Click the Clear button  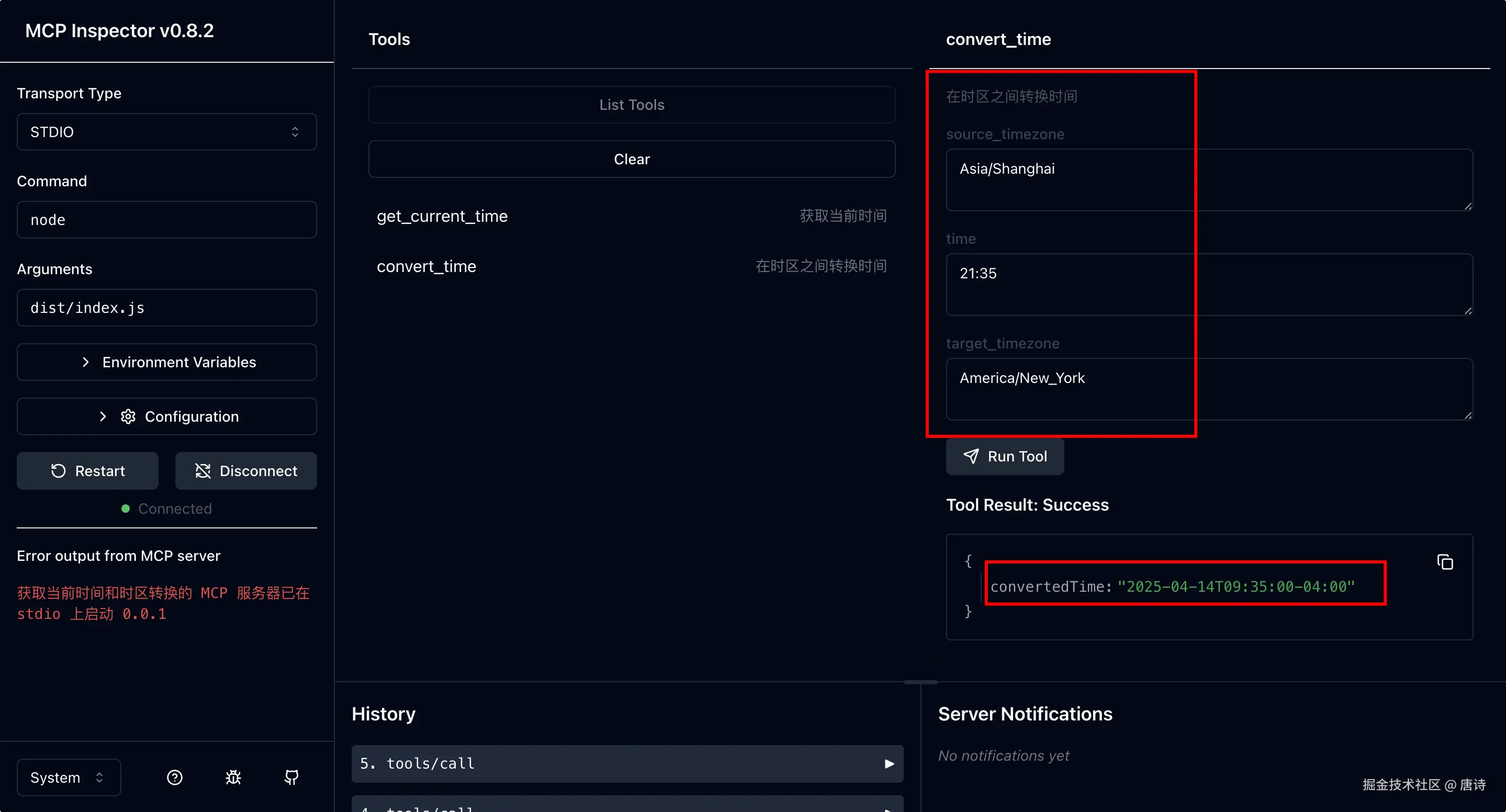(x=632, y=159)
